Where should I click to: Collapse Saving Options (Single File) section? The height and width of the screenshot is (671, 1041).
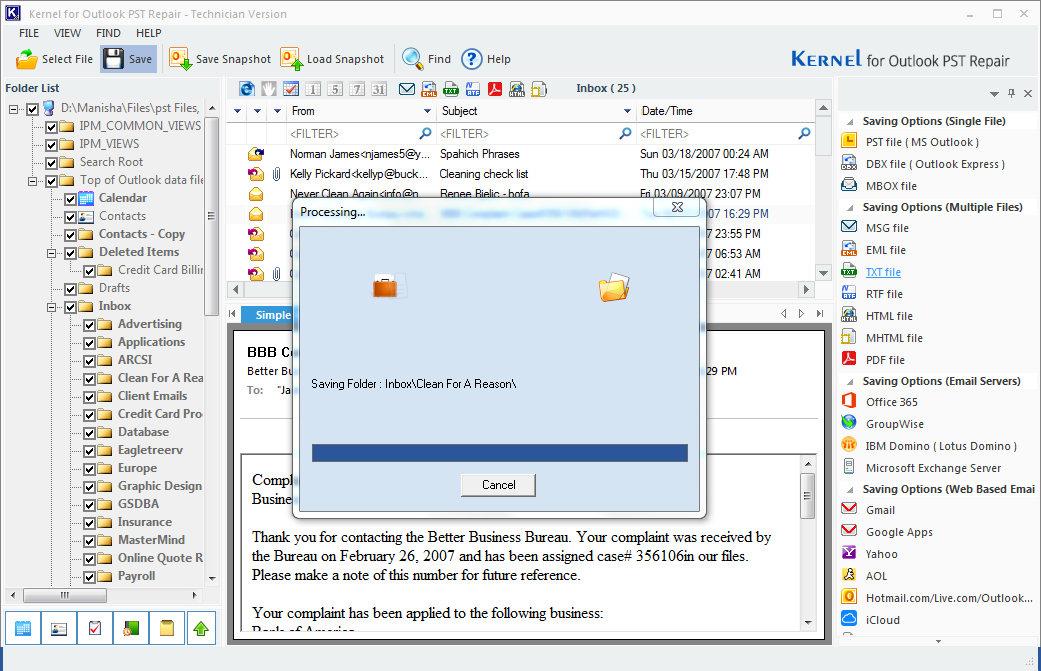849,121
